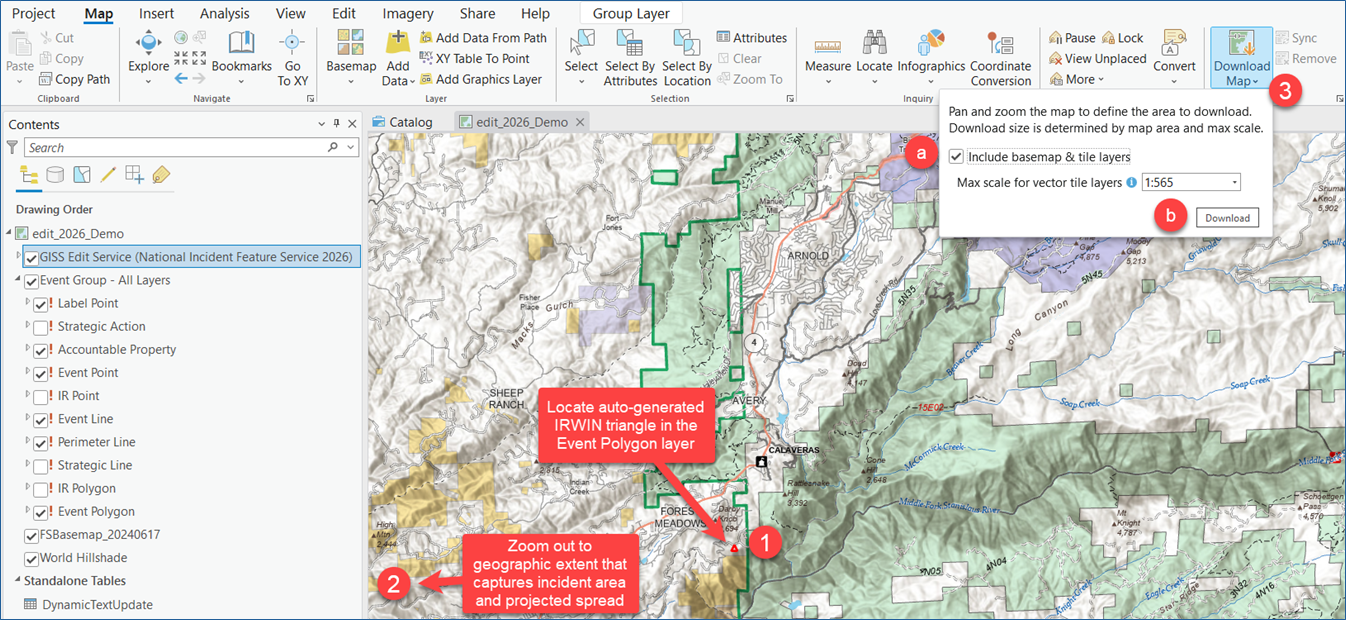Open the Bookmarks icon
Viewport: 1346px width, 620px height.
point(241,43)
